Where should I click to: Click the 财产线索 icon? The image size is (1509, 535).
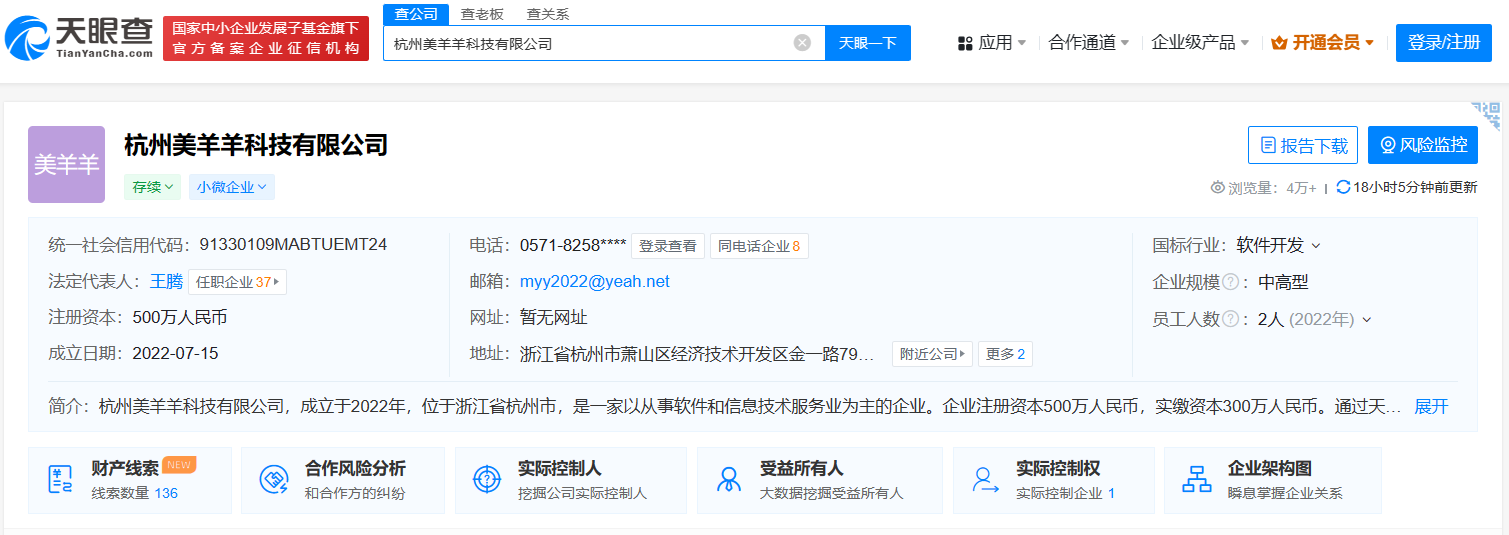pos(60,480)
